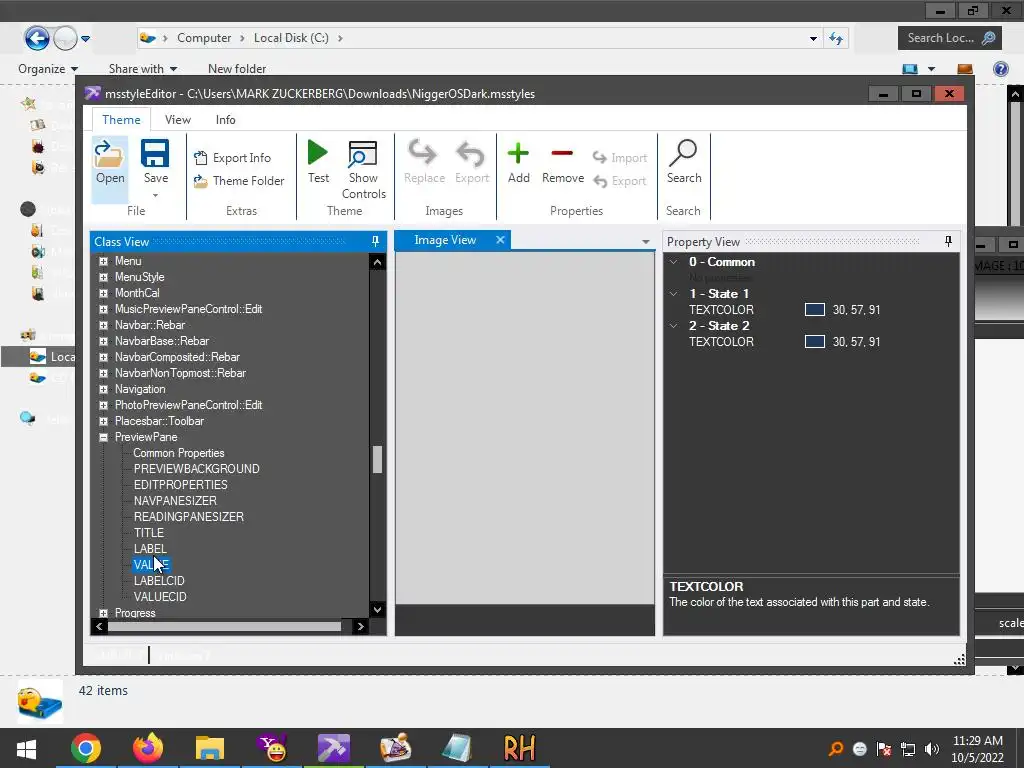
Task: Click Export in Properties group
Action: click(620, 181)
